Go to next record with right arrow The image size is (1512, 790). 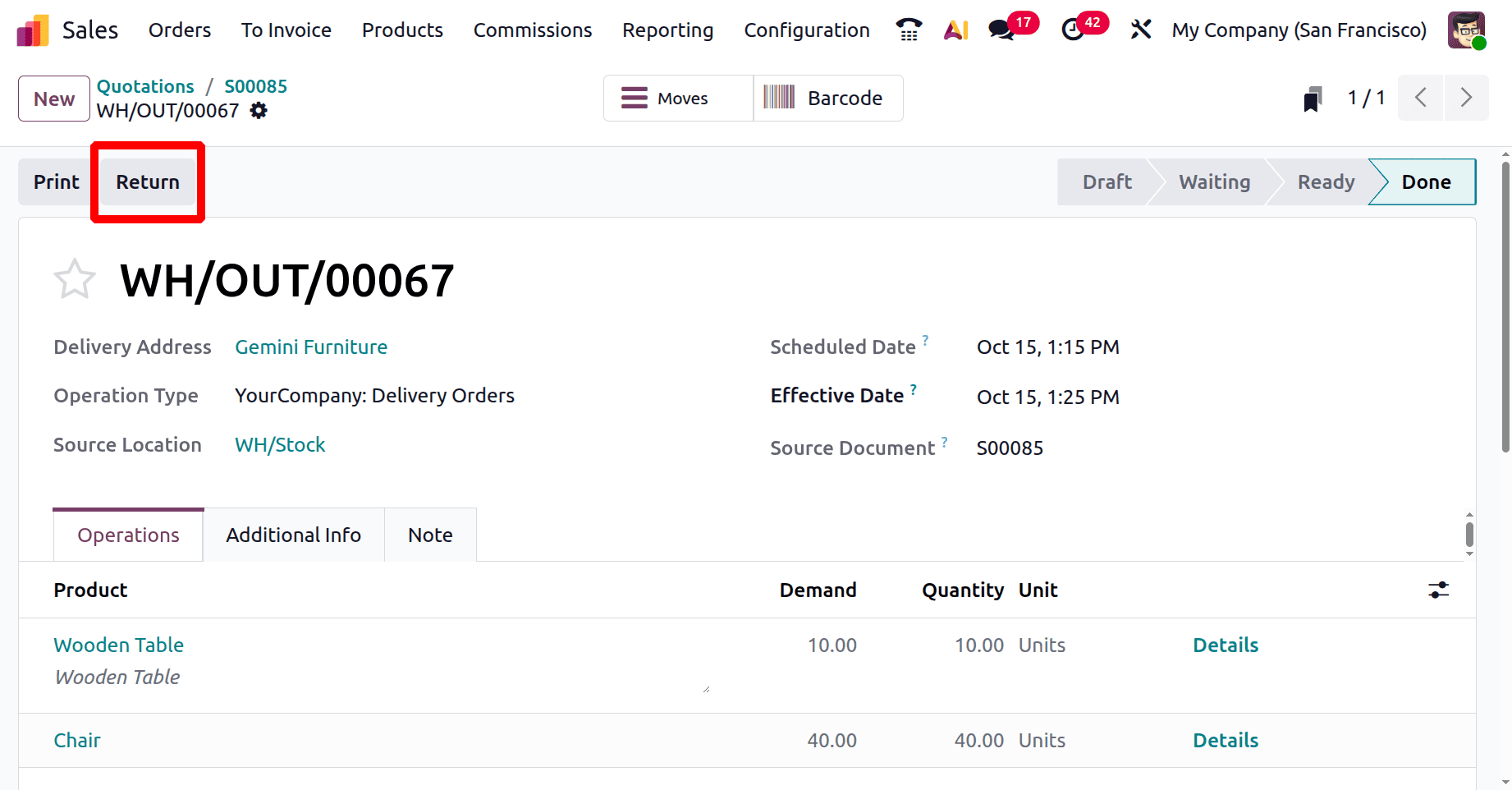click(1467, 98)
